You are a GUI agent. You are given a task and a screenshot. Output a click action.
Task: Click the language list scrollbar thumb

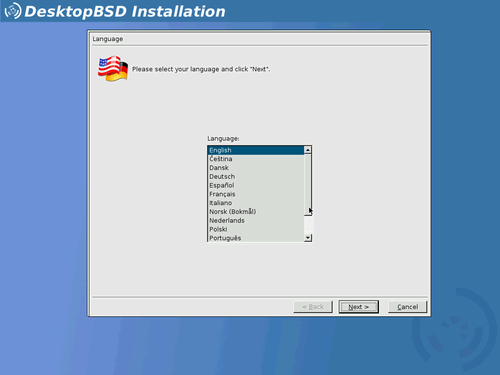[x=308, y=185]
